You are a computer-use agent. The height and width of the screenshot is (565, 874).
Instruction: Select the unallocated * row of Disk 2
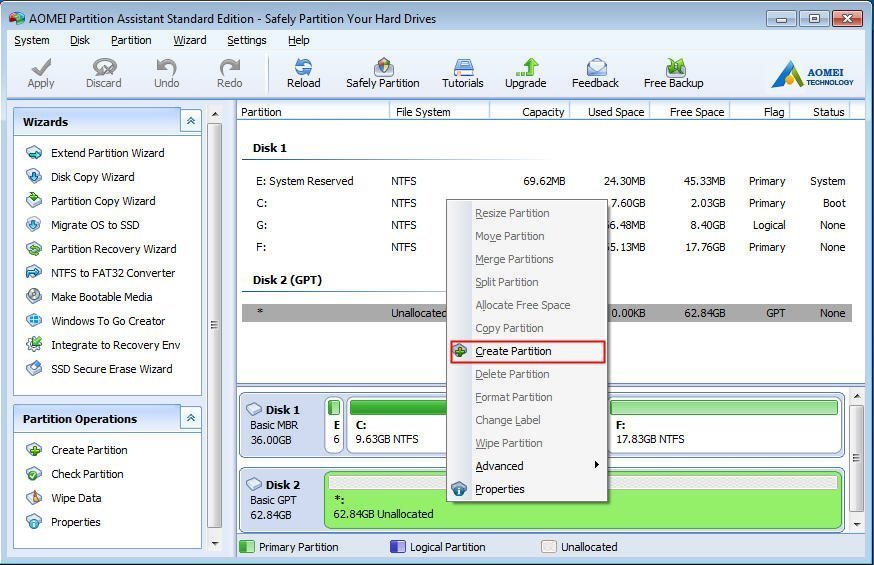(547, 313)
